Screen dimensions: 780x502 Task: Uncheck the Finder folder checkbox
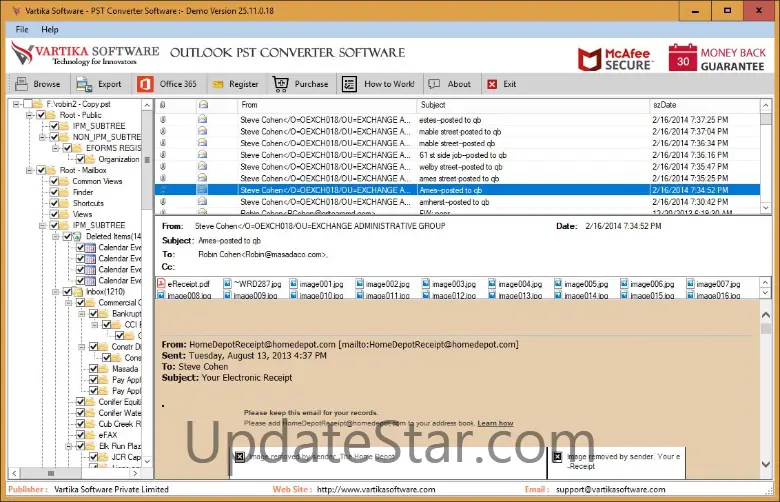point(54,192)
